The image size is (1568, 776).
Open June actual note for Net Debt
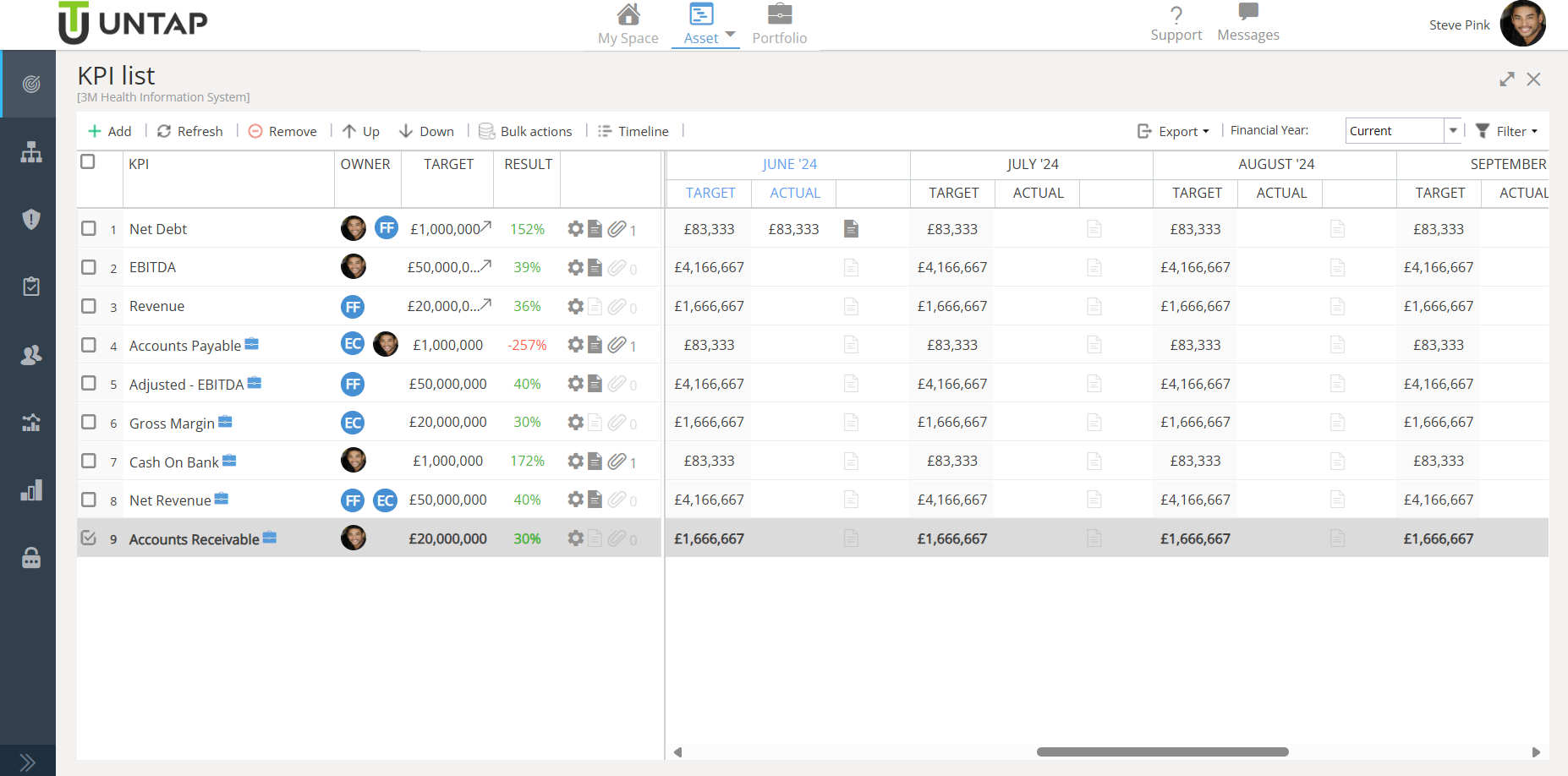852,229
